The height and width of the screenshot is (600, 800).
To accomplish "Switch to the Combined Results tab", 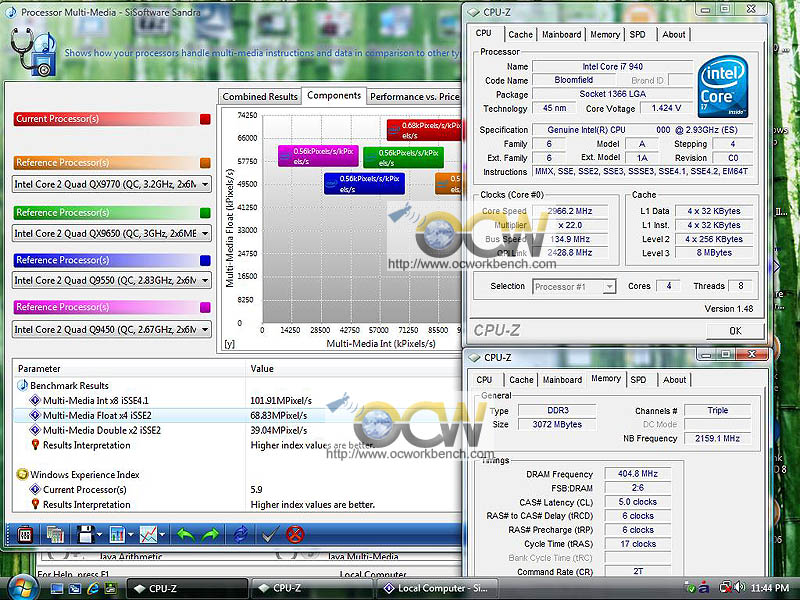I will click(x=260, y=96).
